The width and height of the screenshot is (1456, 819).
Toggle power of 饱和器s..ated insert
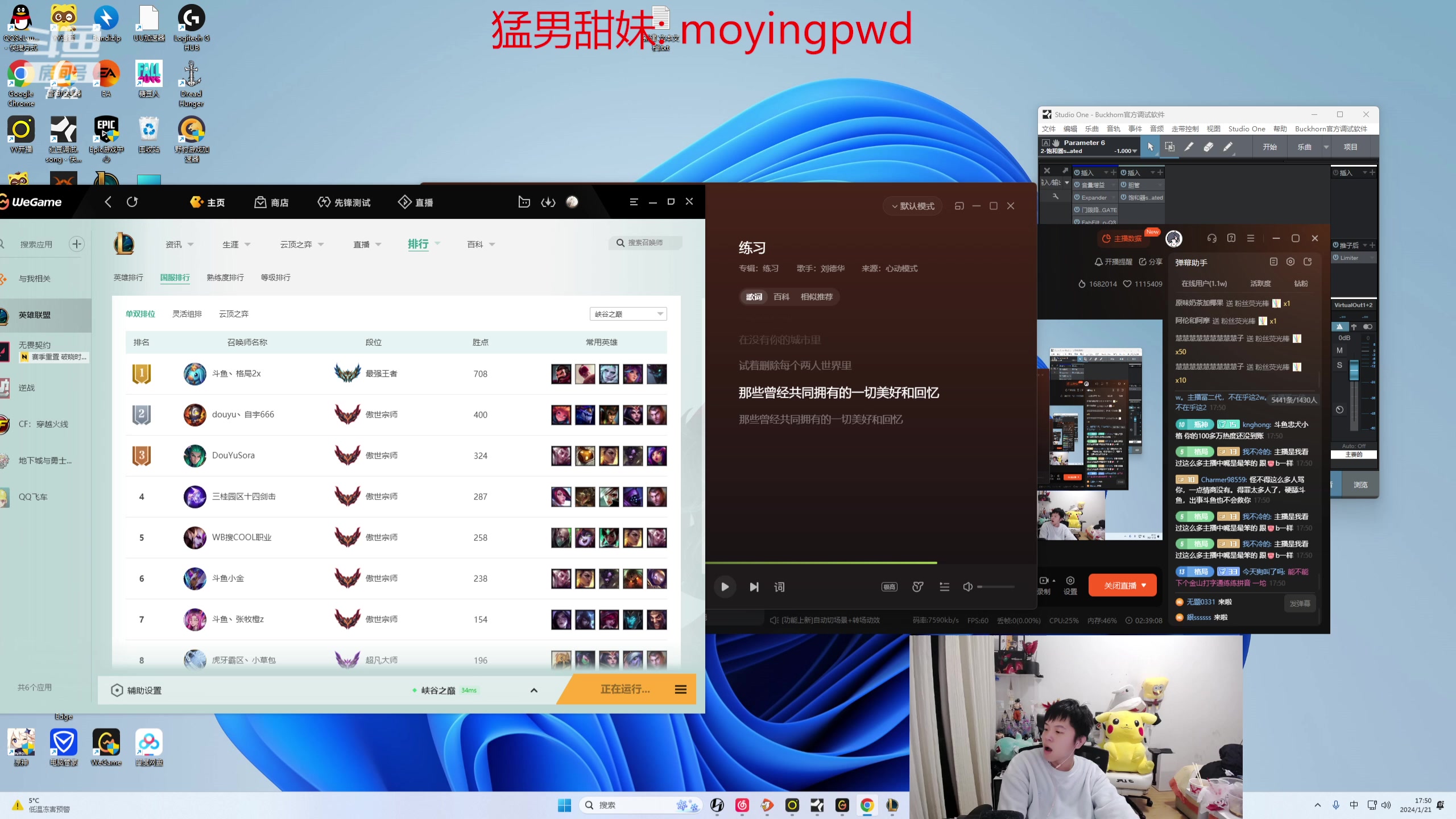coord(1124,197)
